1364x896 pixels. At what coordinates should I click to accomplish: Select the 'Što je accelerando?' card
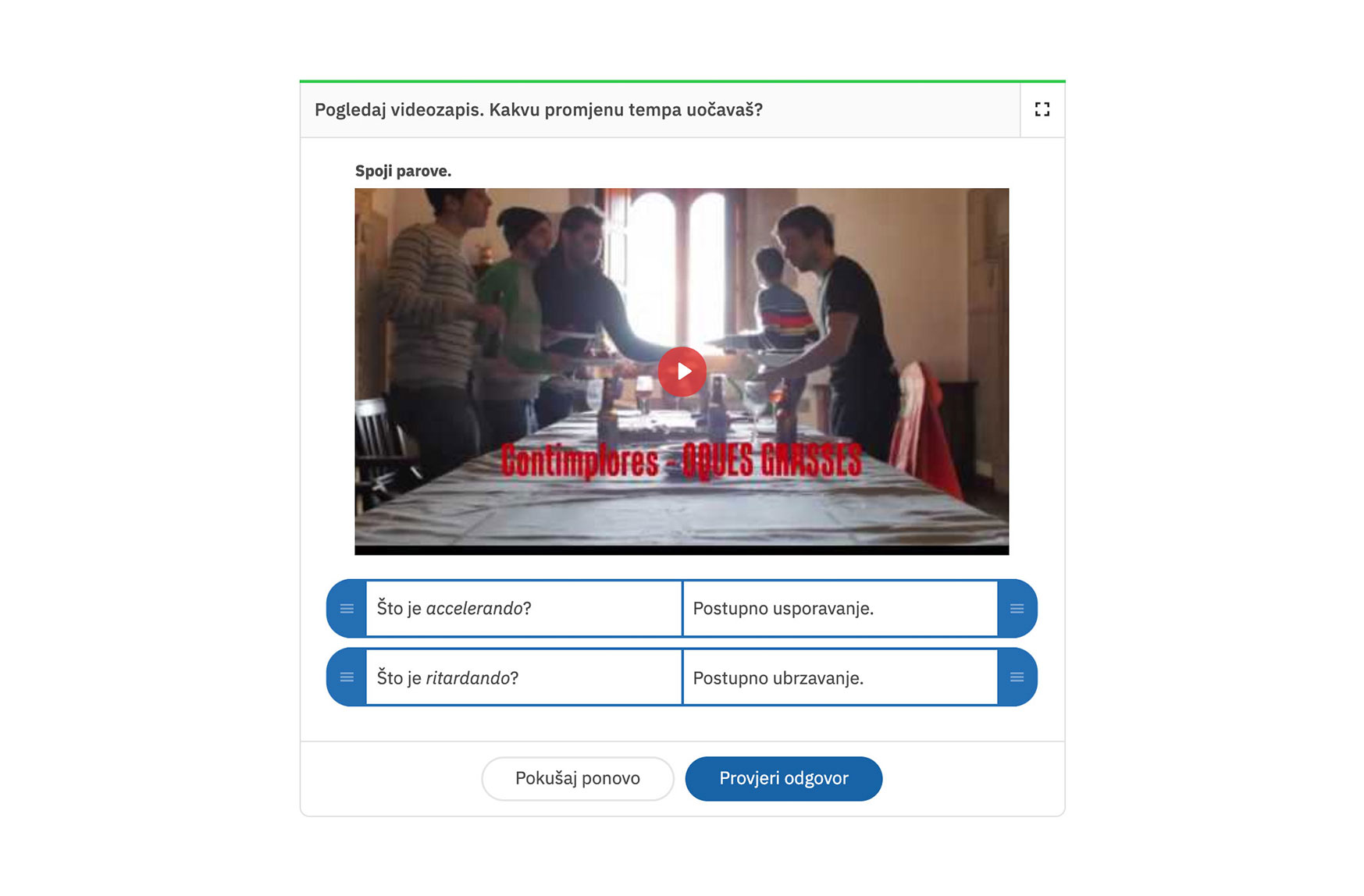pos(524,609)
